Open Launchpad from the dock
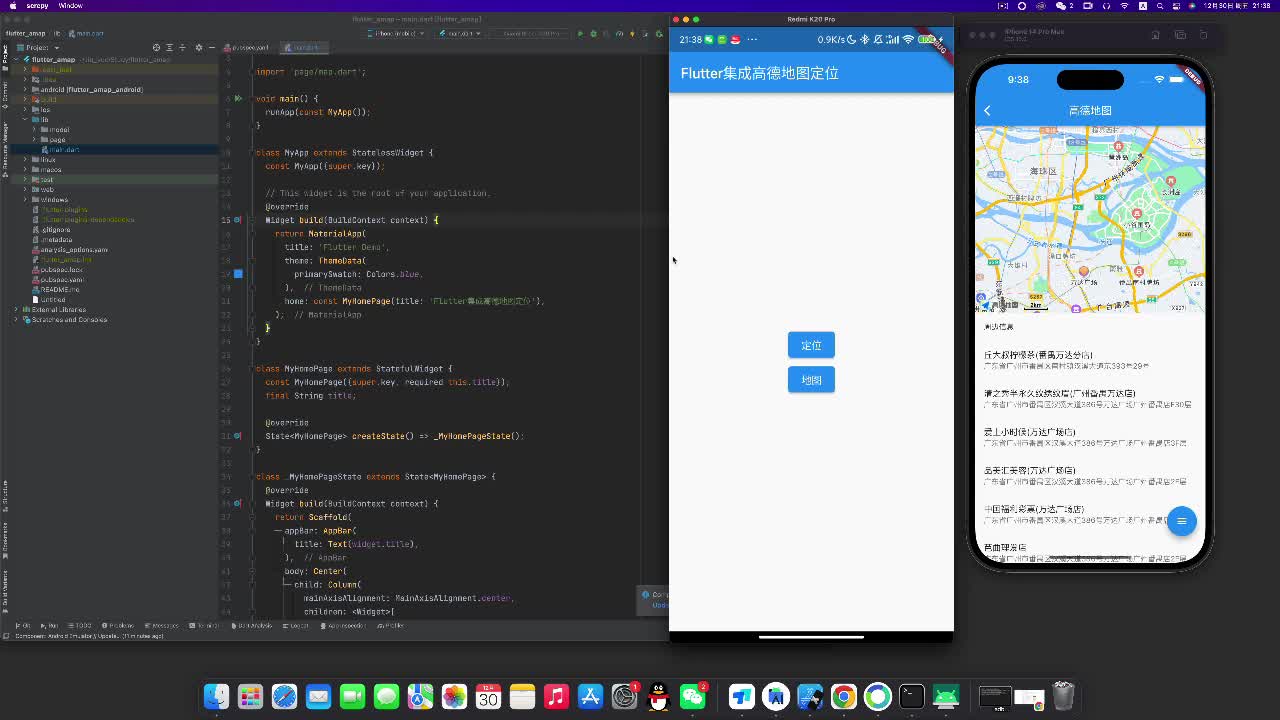Image resolution: width=1280 pixels, height=720 pixels. pyautogui.click(x=250, y=696)
